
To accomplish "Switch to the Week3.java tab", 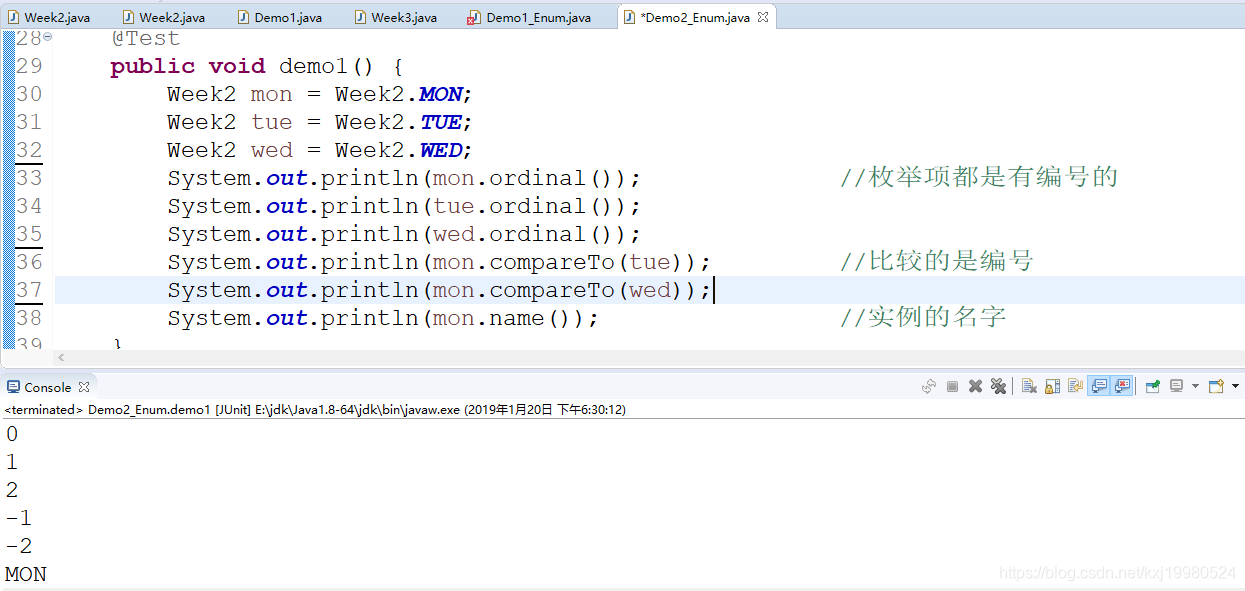I will coord(395,17).
